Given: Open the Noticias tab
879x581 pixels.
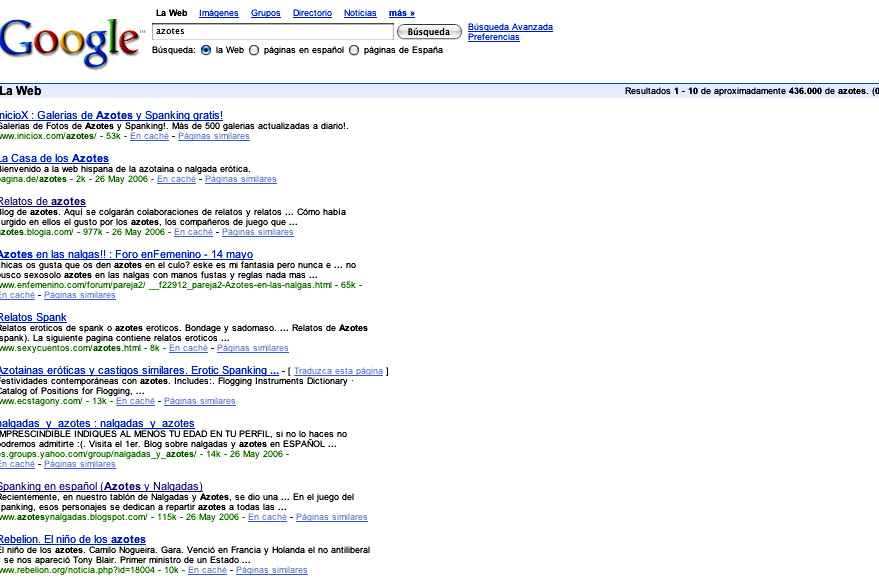Looking at the screenshot, I should [x=360, y=13].
